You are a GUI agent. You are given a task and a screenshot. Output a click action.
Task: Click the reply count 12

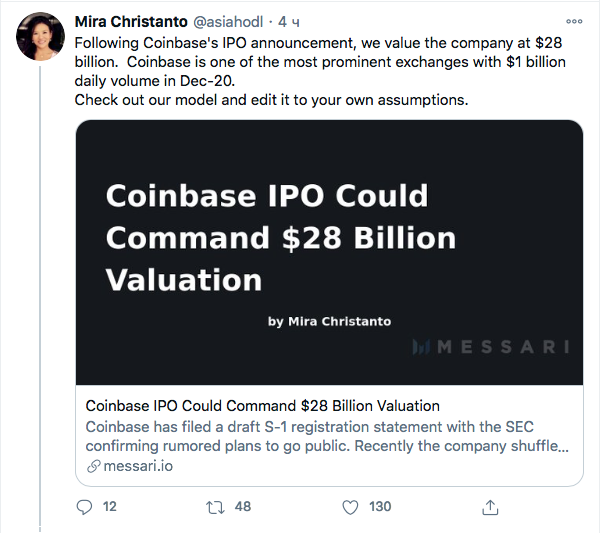(x=110, y=507)
